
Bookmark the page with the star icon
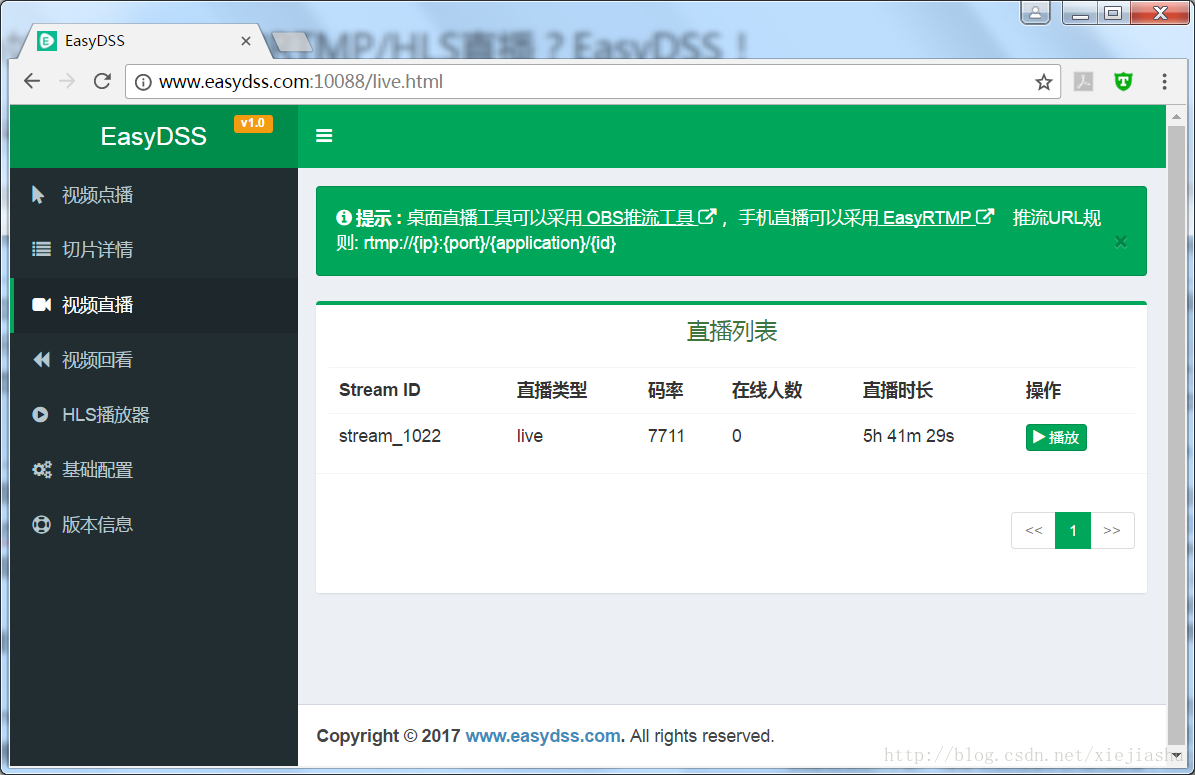point(1043,82)
